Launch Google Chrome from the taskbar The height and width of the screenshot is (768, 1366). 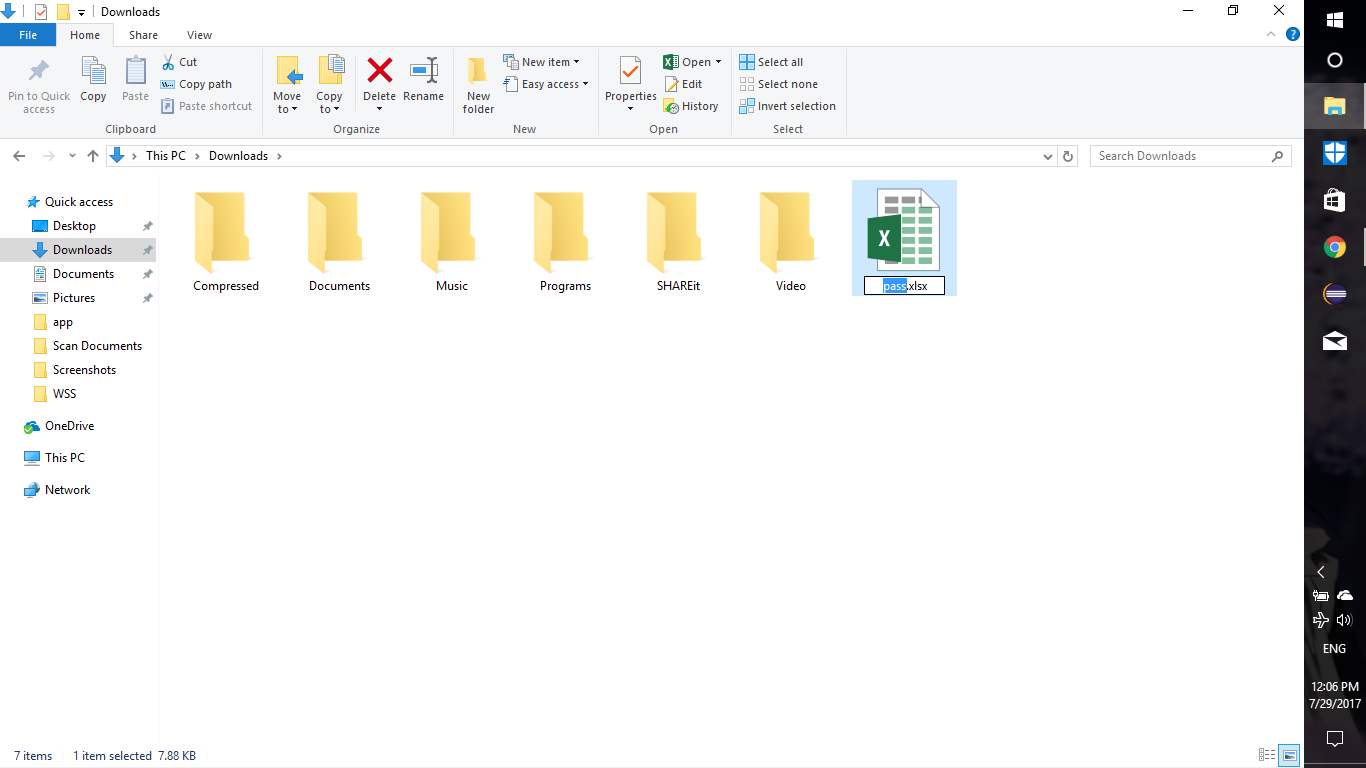pyautogui.click(x=1334, y=248)
